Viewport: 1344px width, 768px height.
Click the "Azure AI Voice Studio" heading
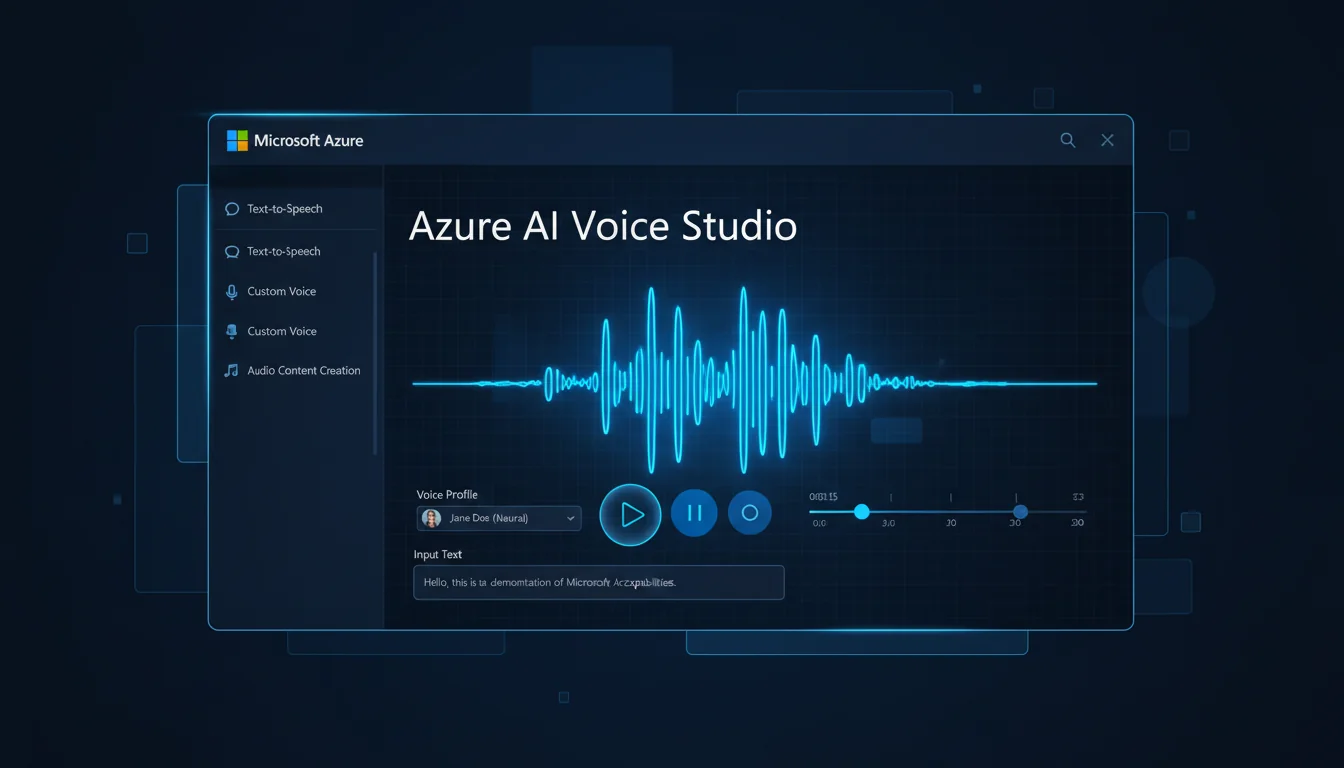tap(603, 226)
